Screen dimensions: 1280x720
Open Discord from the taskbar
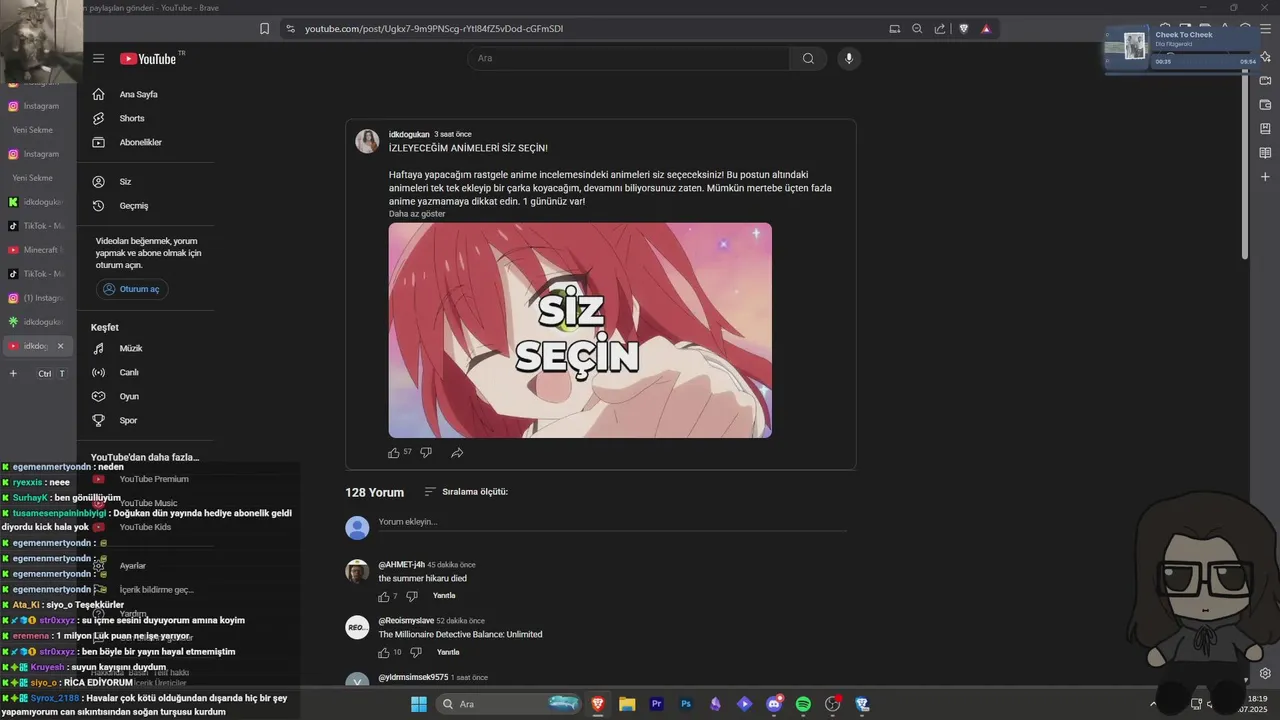pyautogui.click(x=774, y=704)
